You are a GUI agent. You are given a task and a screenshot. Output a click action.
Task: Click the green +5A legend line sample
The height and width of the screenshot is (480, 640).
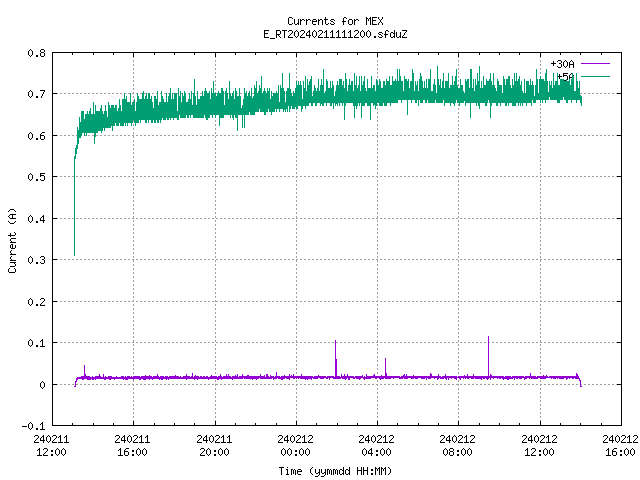(x=595, y=76)
